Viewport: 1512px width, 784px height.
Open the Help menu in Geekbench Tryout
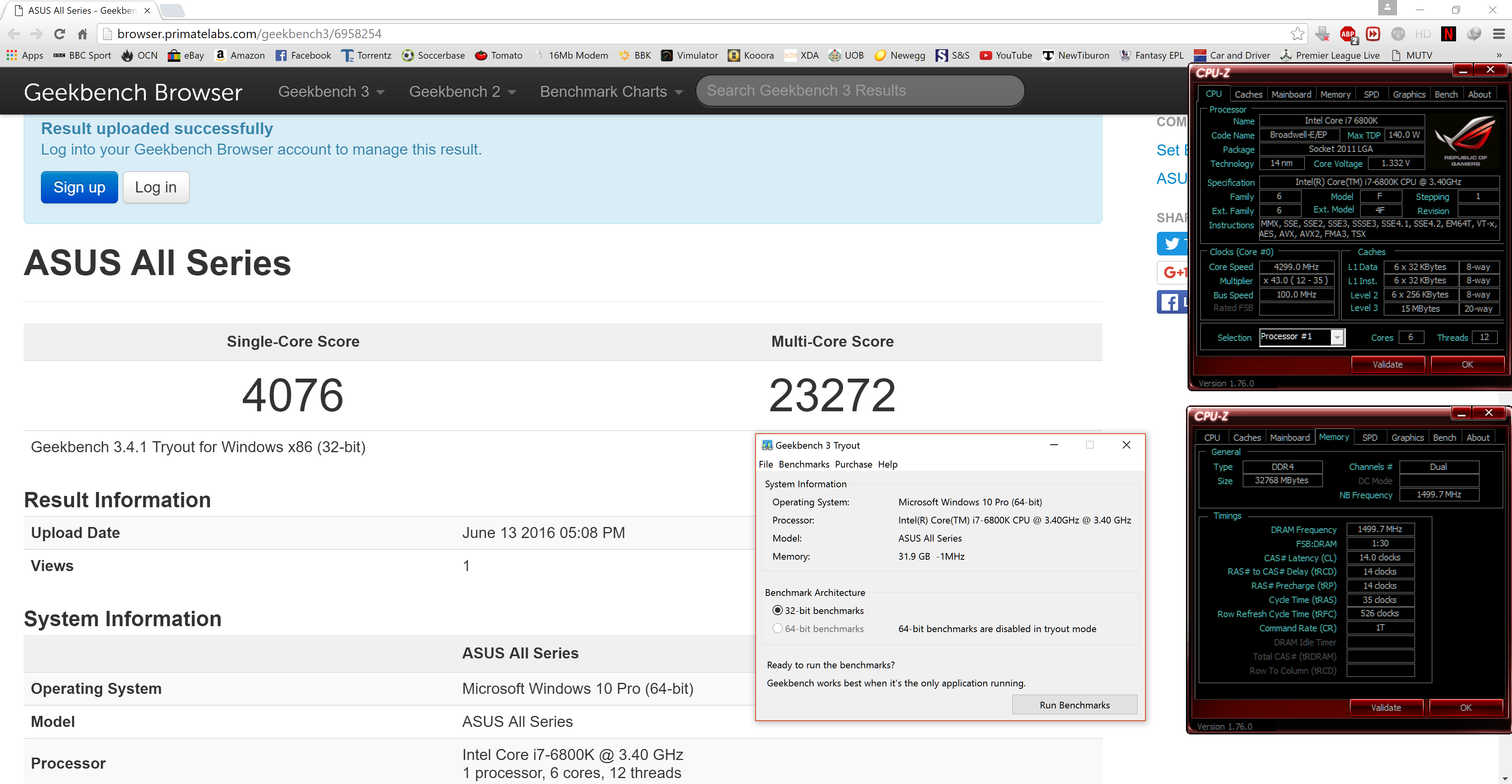pos(888,464)
